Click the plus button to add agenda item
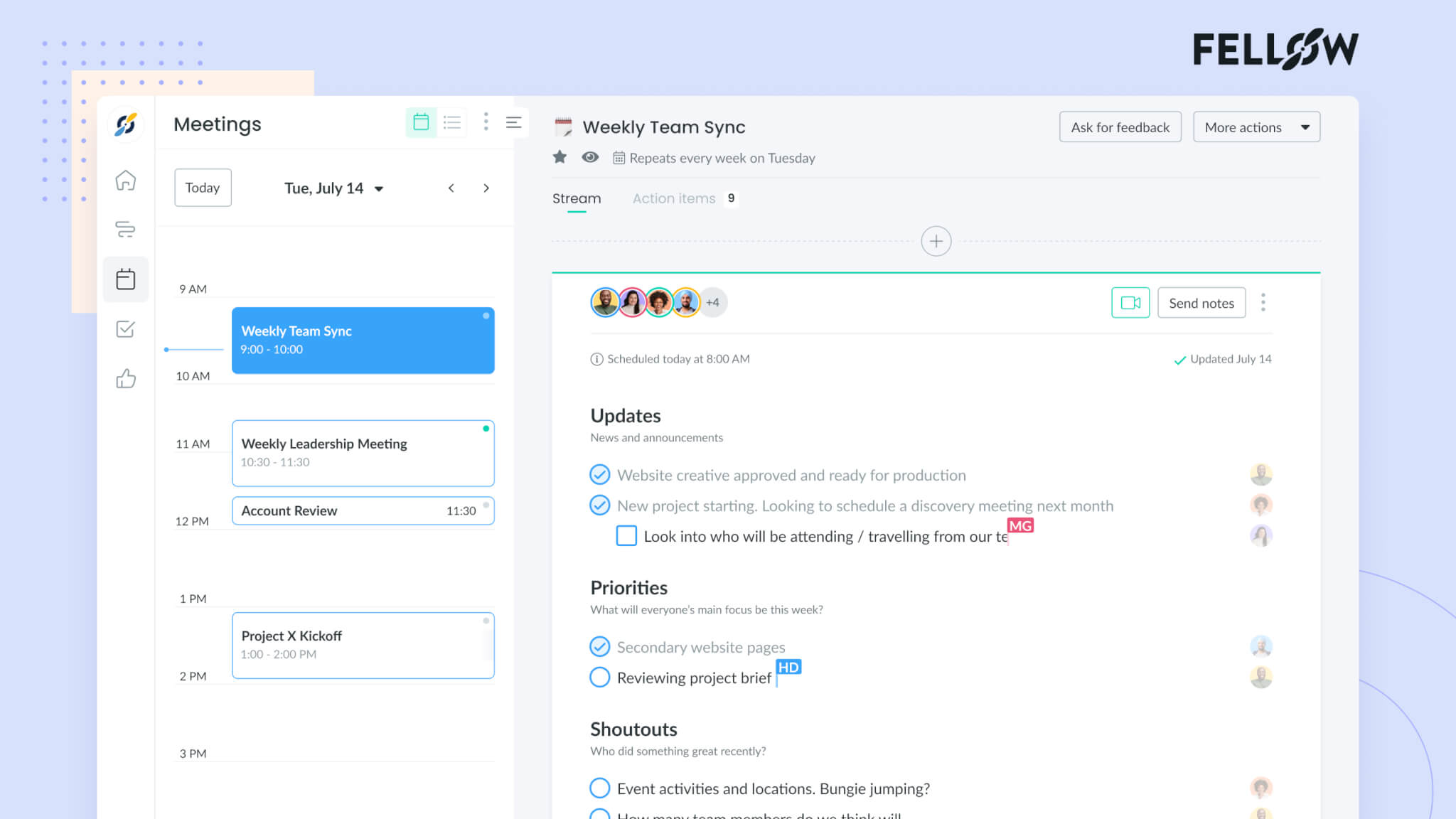 click(935, 241)
